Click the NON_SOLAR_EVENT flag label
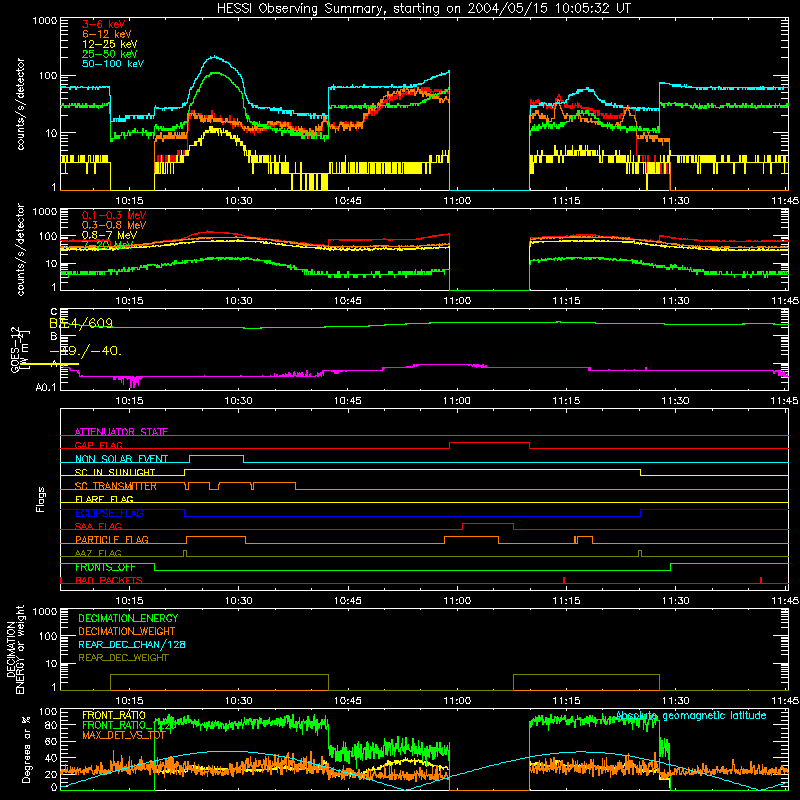Image resolution: width=800 pixels, height=800 pixels. [121, 459]
